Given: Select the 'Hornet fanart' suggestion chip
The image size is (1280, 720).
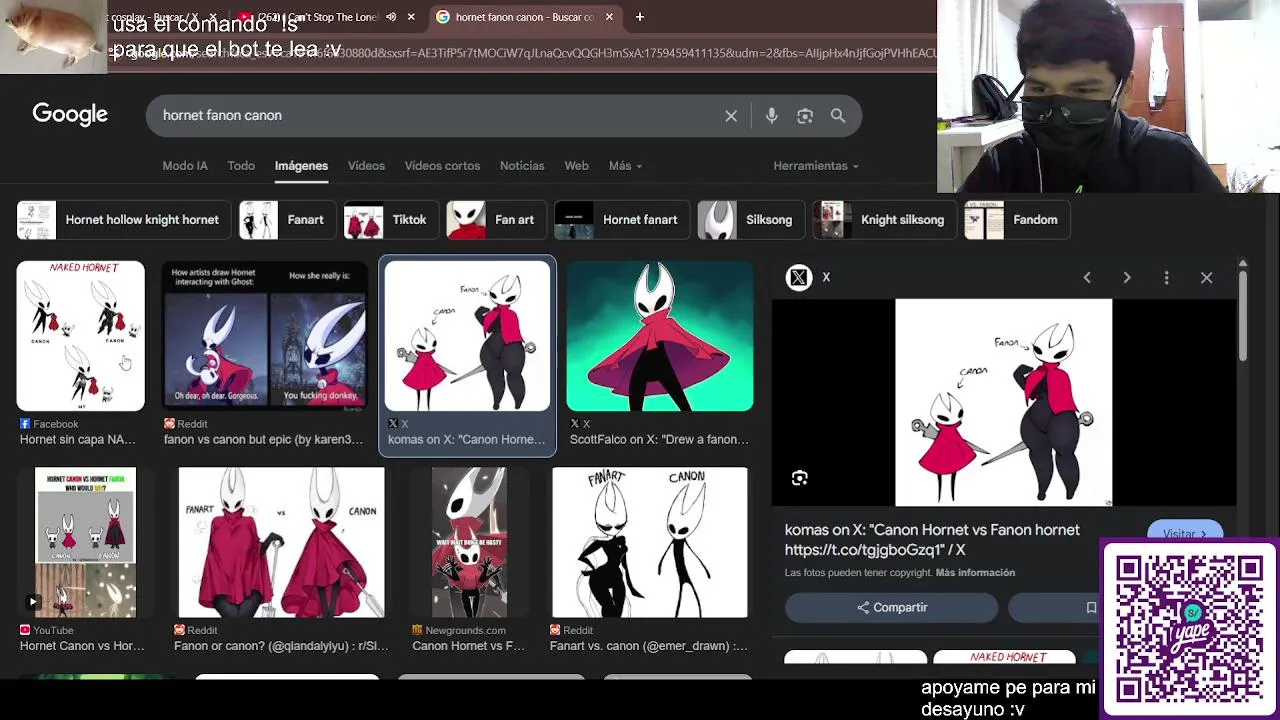Looking at the screenshot, I should (622, 220).
